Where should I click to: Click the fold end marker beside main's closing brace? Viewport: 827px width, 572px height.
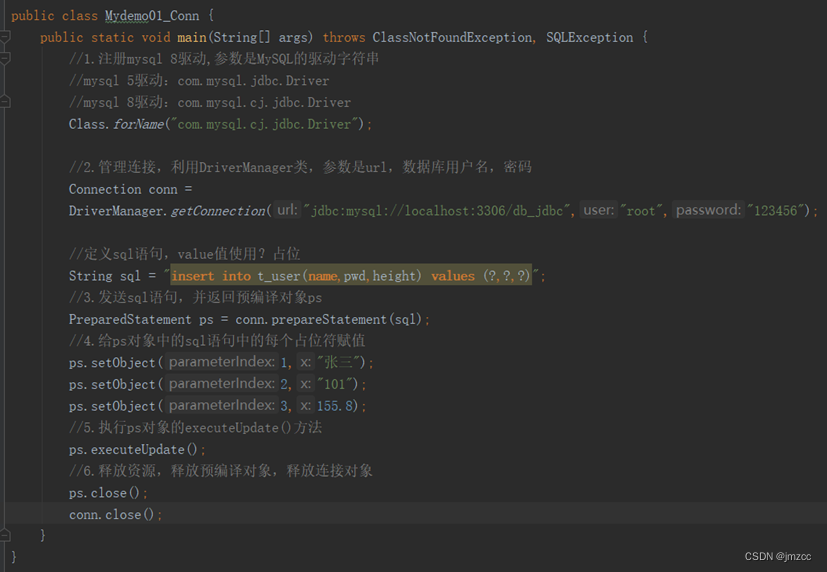(x=5, y=535)
